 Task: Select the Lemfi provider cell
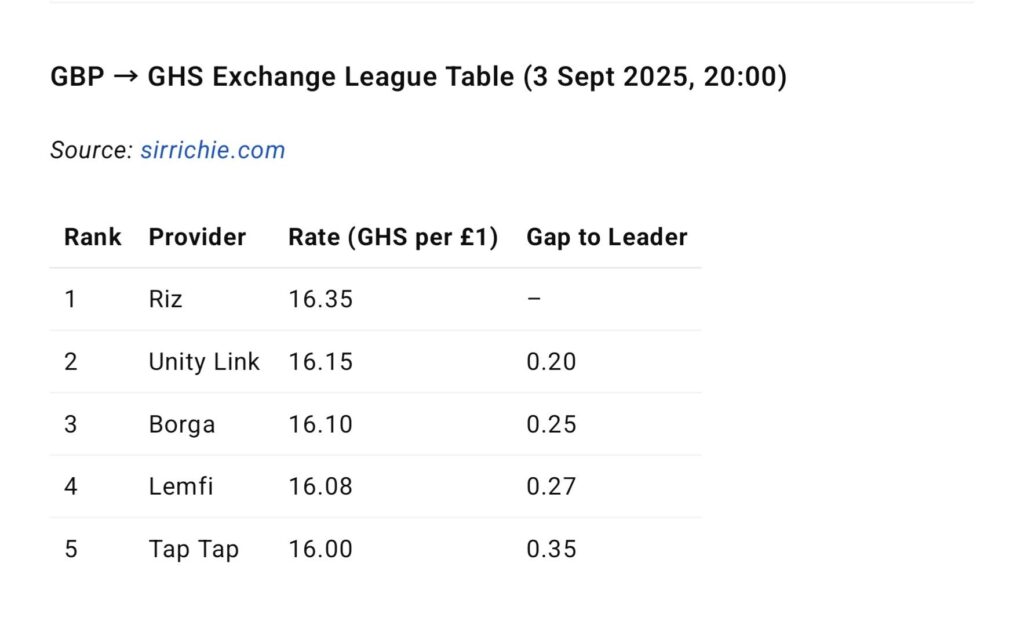pos(181,487)
